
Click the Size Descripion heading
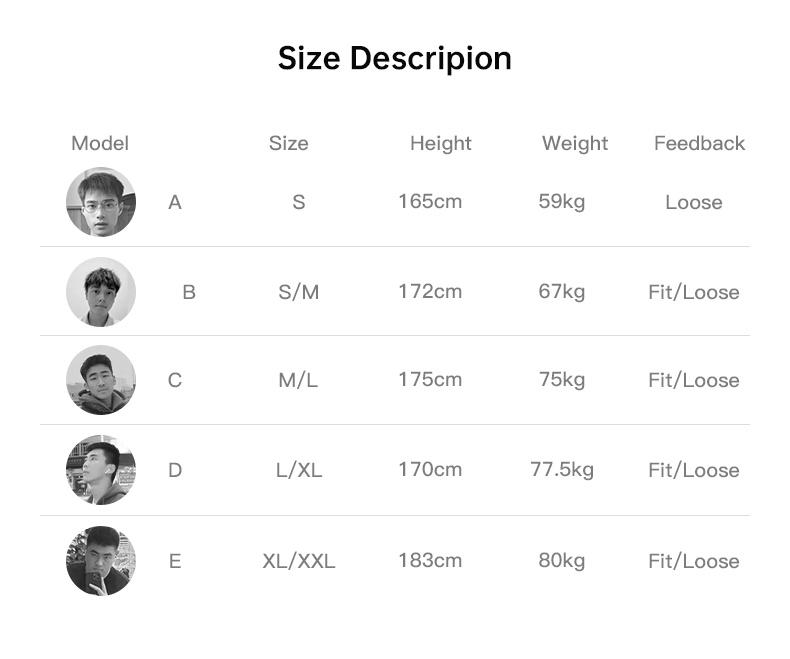tap(394, 58)
